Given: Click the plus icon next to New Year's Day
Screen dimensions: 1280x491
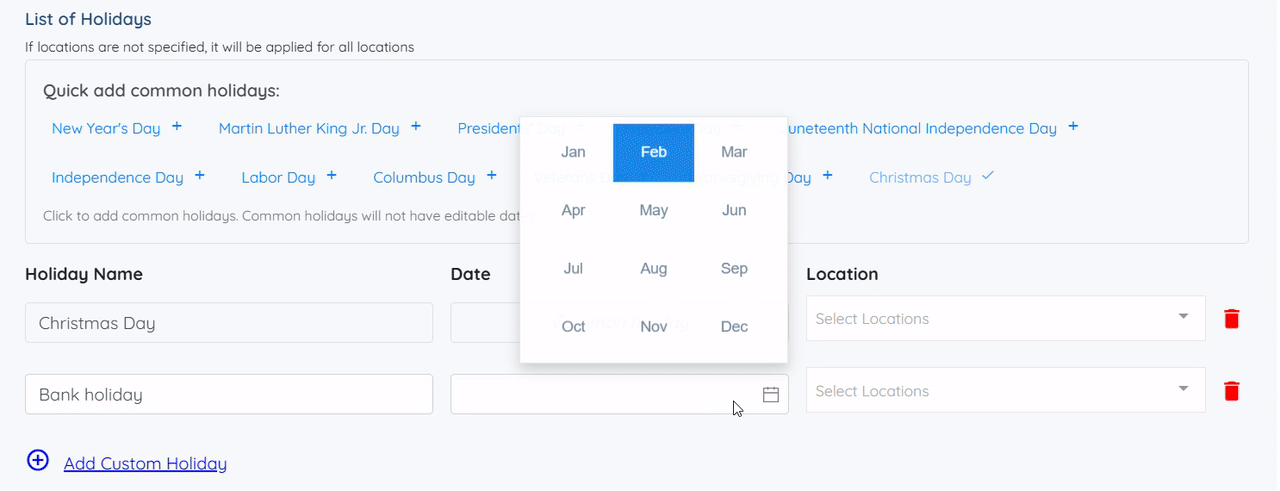Looking at the screenshot, I should pos(177,127).
